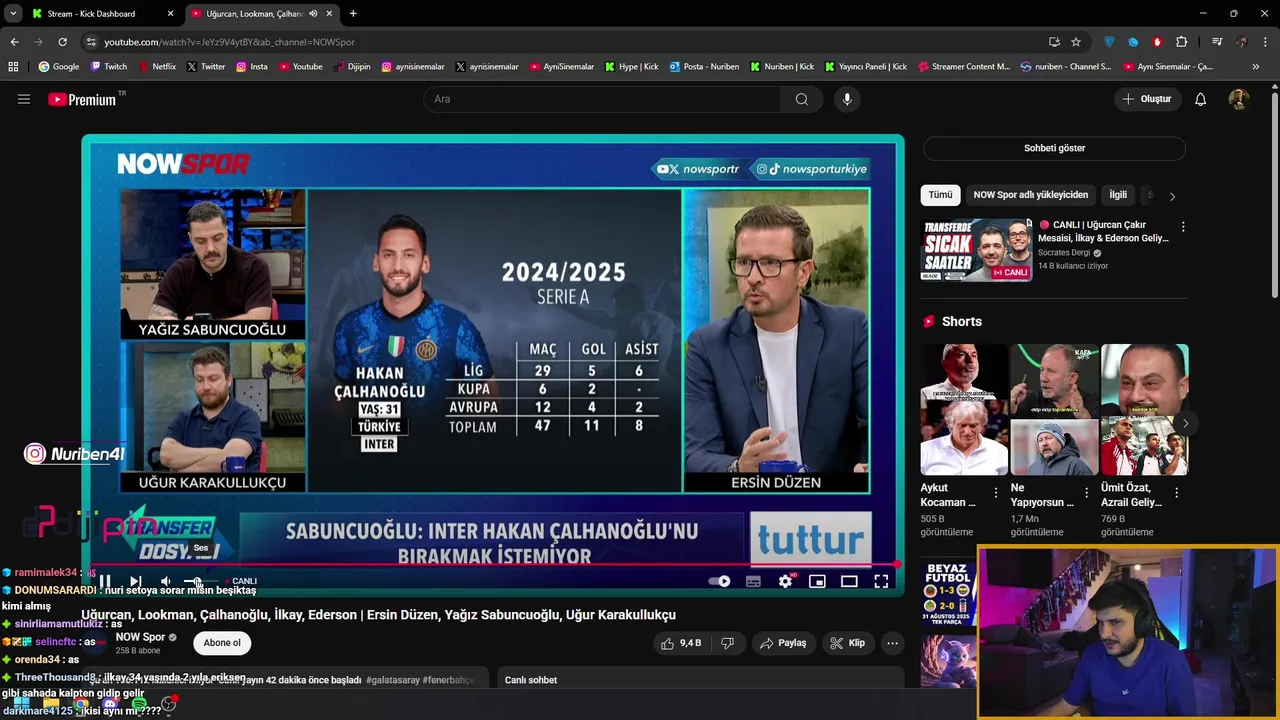Screen dimensions: 1280x720
Task: Open the Twitch bookmark
Action: 109,67
